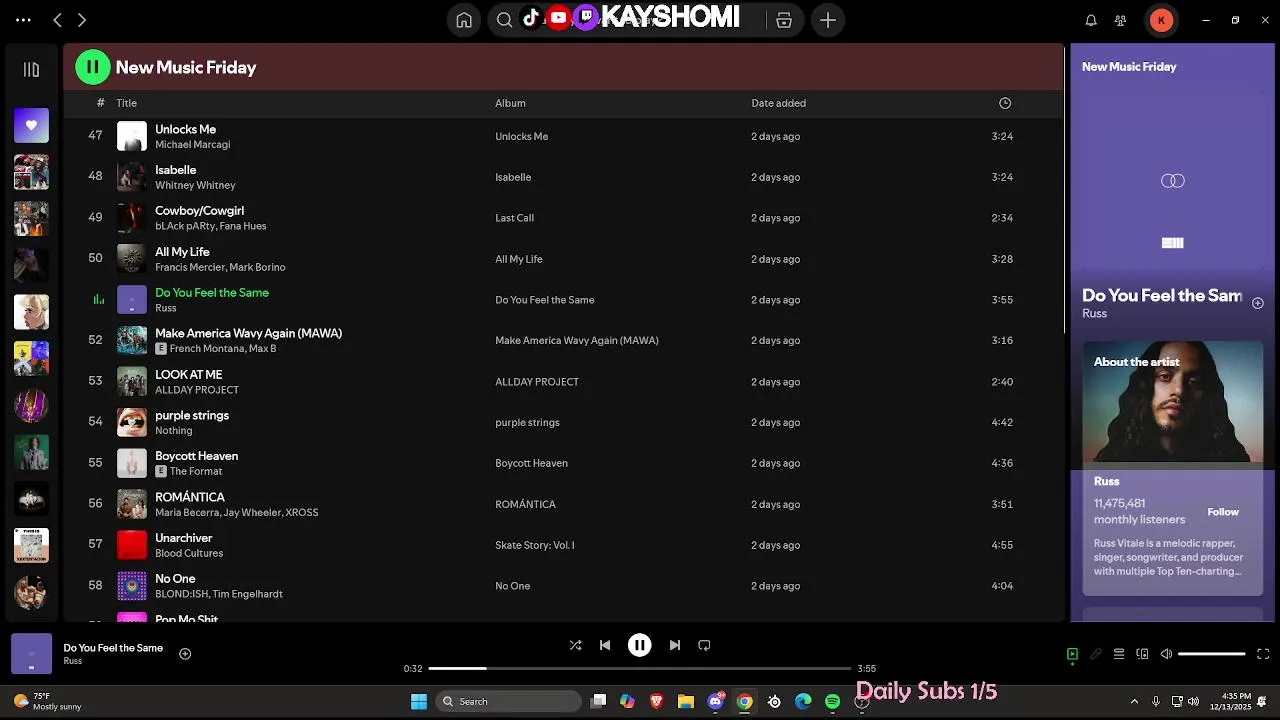Sort tracks by Album column
This screenshot has width=1280, height=720.
tap(510, 103)
